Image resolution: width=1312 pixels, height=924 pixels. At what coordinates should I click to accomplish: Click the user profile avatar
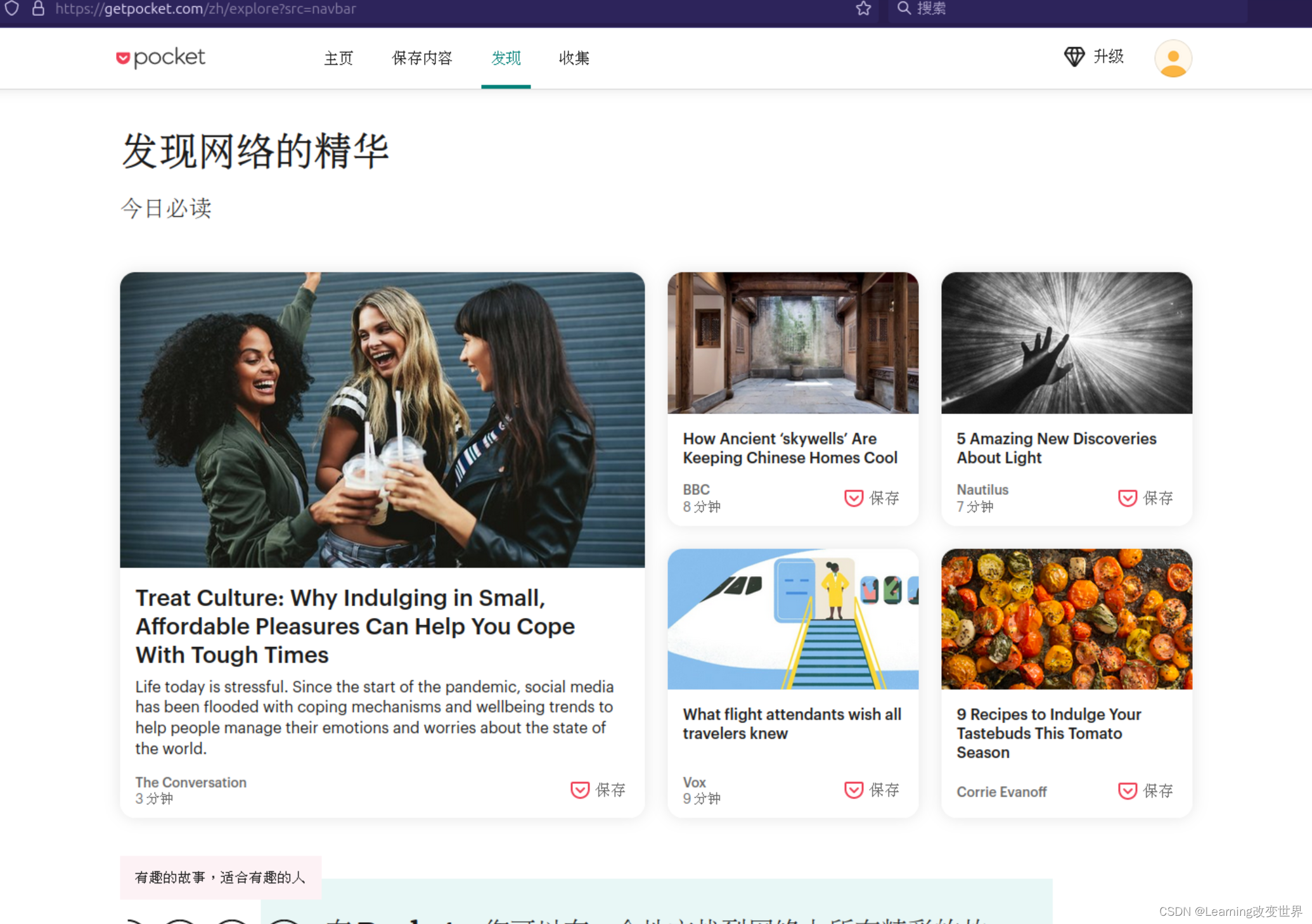[x=1173, y=58]
